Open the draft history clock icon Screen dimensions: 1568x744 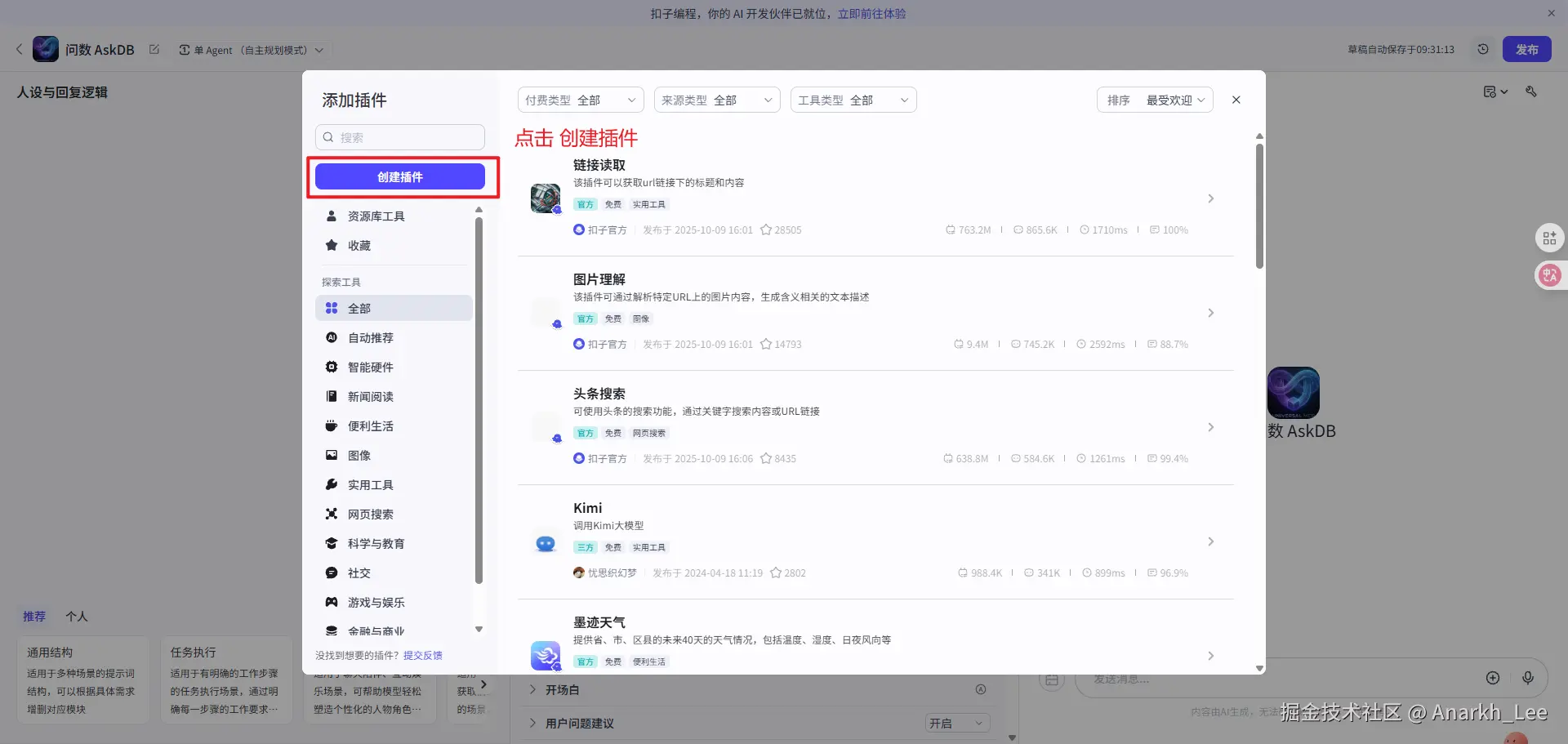click(1483, 49)
